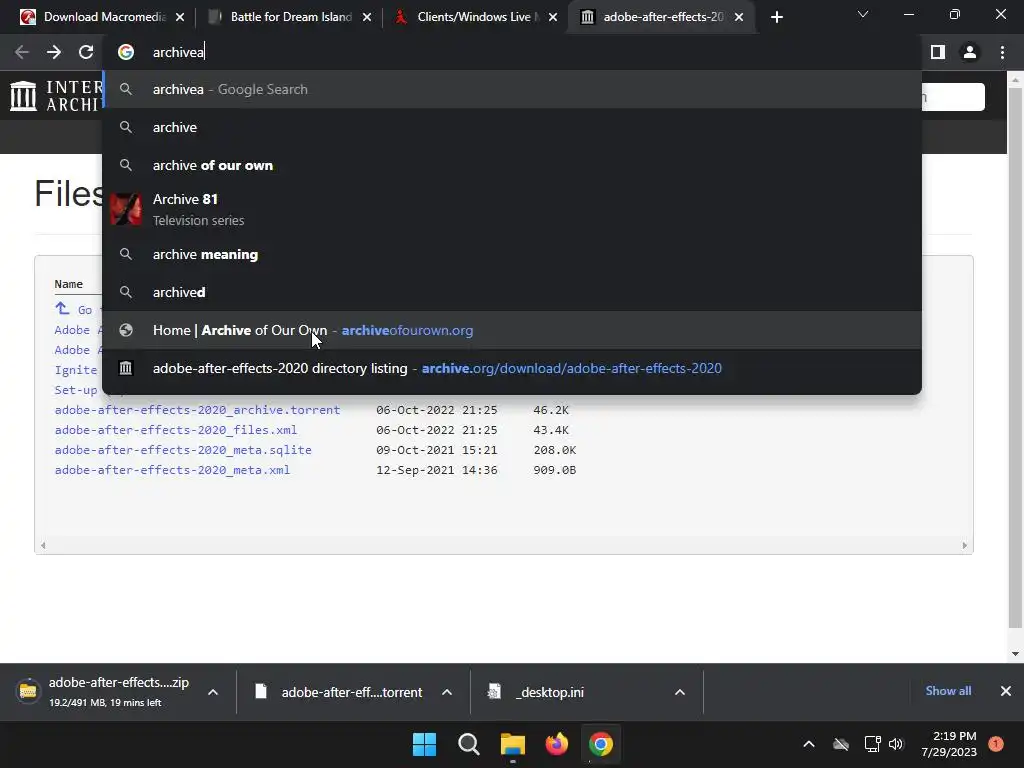Reload the current page
Viewport: 1024px width, 768px height.
[86, 52]
